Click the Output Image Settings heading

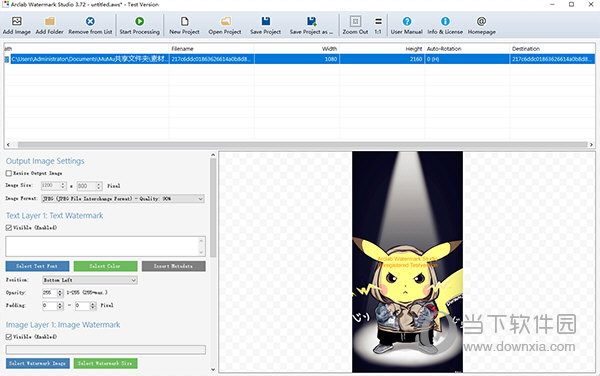click(45, 161)
